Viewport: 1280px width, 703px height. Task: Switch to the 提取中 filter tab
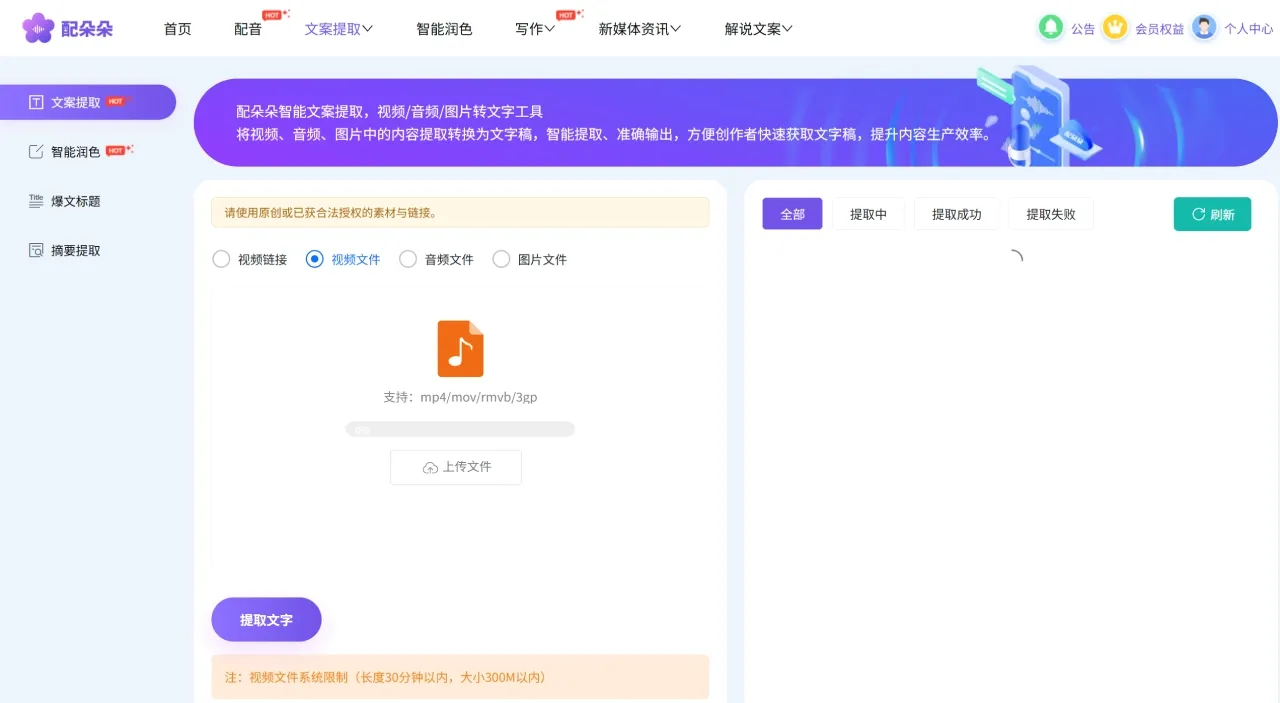click(868, 214)
